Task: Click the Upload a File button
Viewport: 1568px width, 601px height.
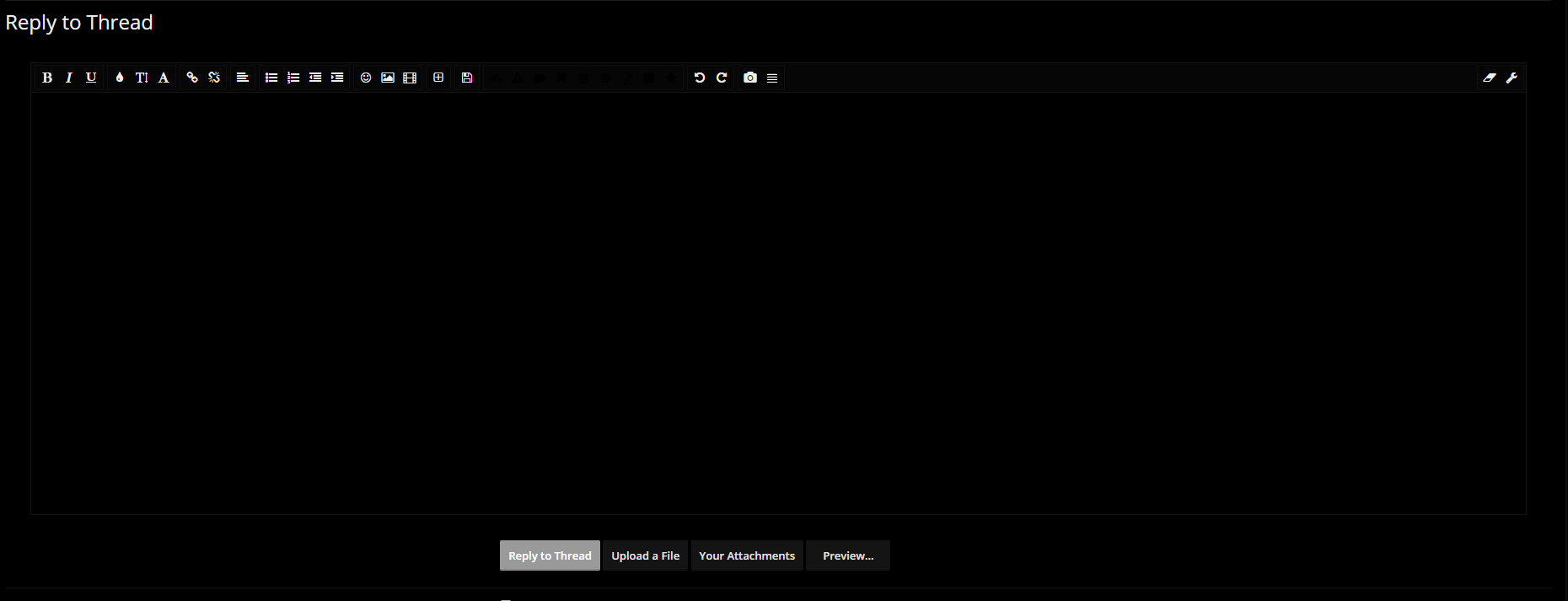Action: click(645, 555)
